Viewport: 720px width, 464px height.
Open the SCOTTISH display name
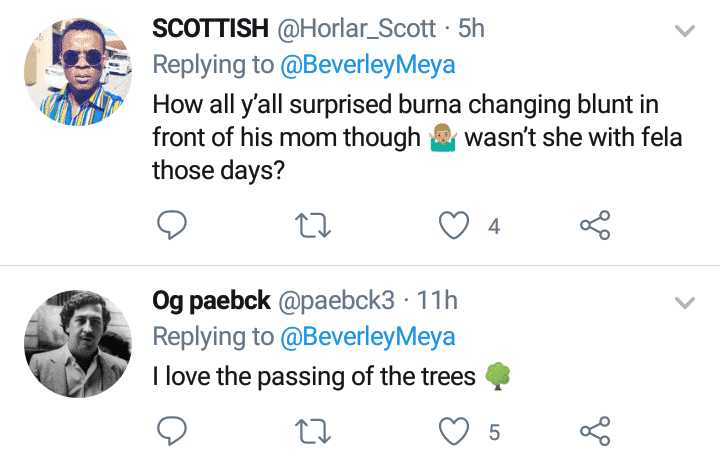point(207,29)
